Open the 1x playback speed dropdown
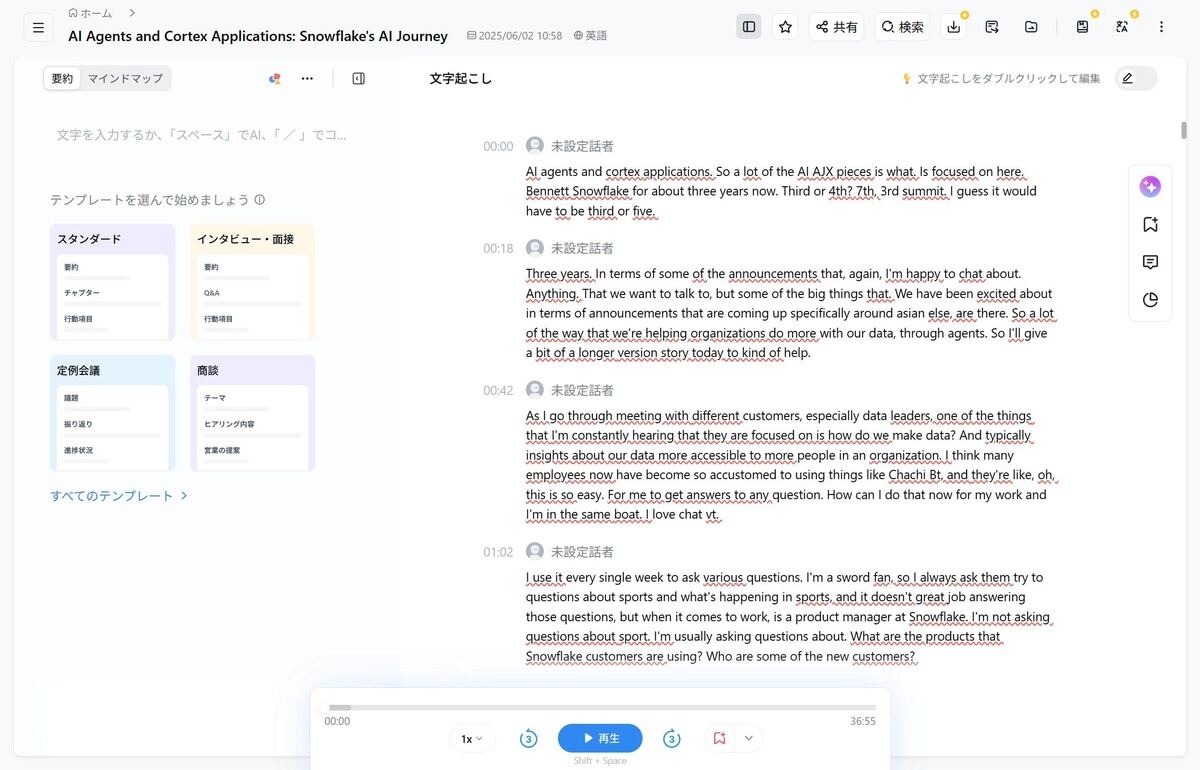 472,739
